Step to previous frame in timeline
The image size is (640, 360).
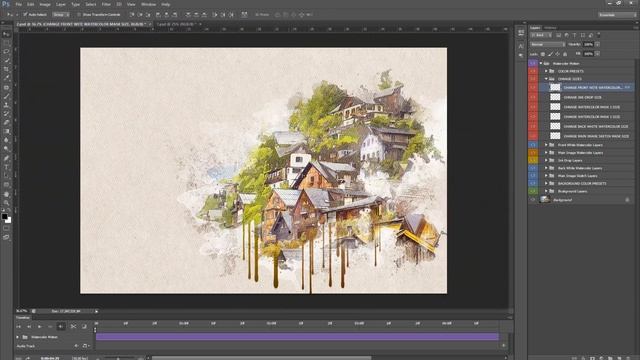pos(29,327)
